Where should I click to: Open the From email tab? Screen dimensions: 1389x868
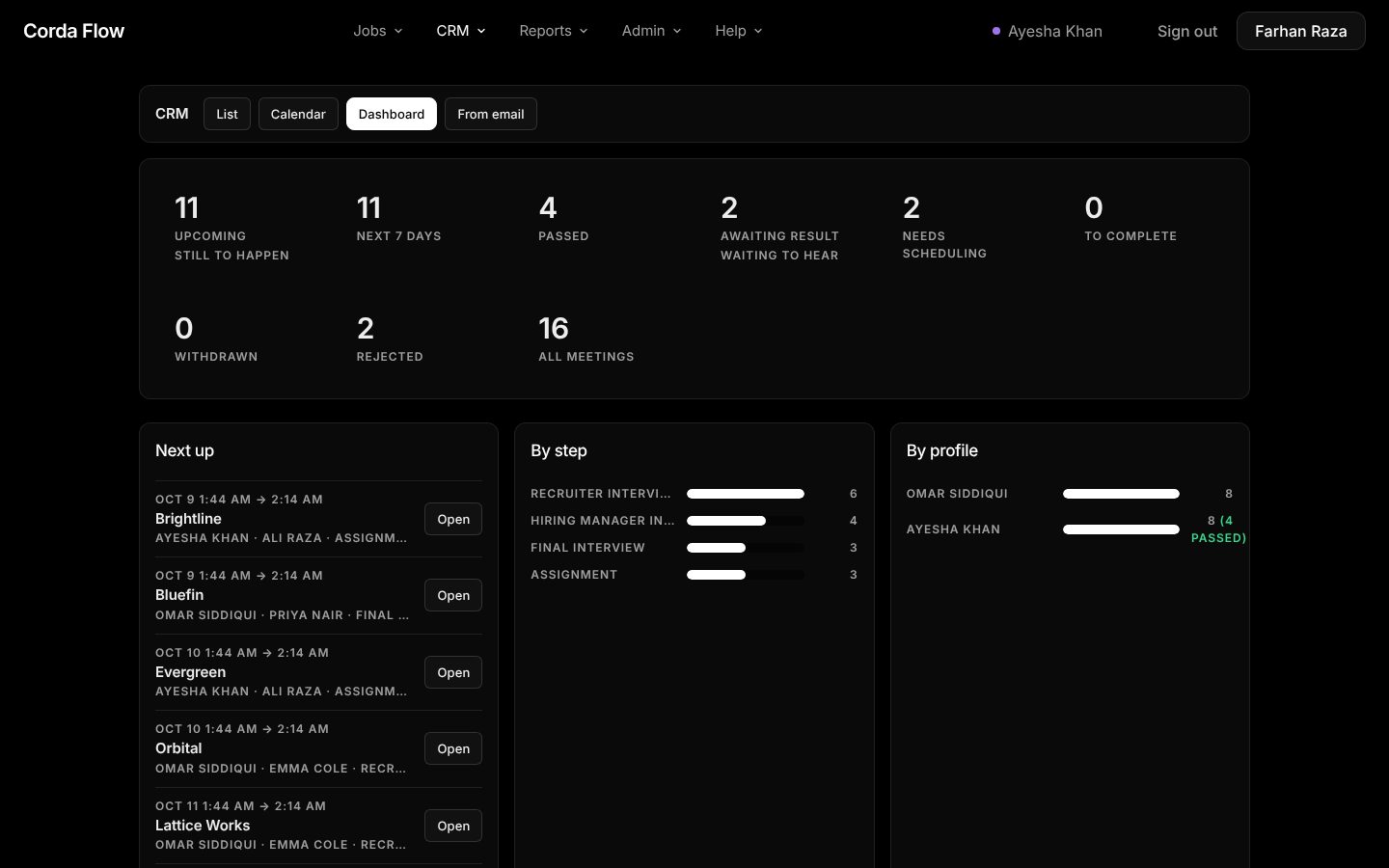click(490, 114)
